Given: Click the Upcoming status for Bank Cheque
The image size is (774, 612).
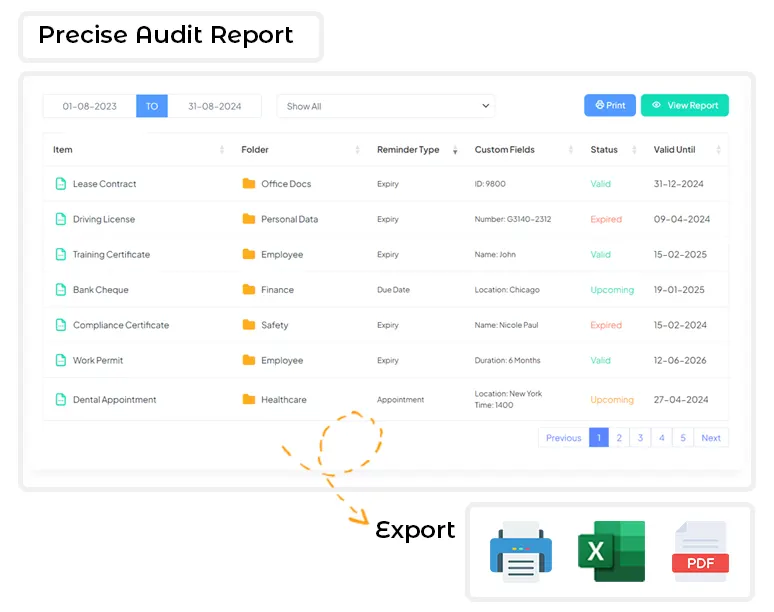Looking at the screenshot, I should tap(612, 290).
